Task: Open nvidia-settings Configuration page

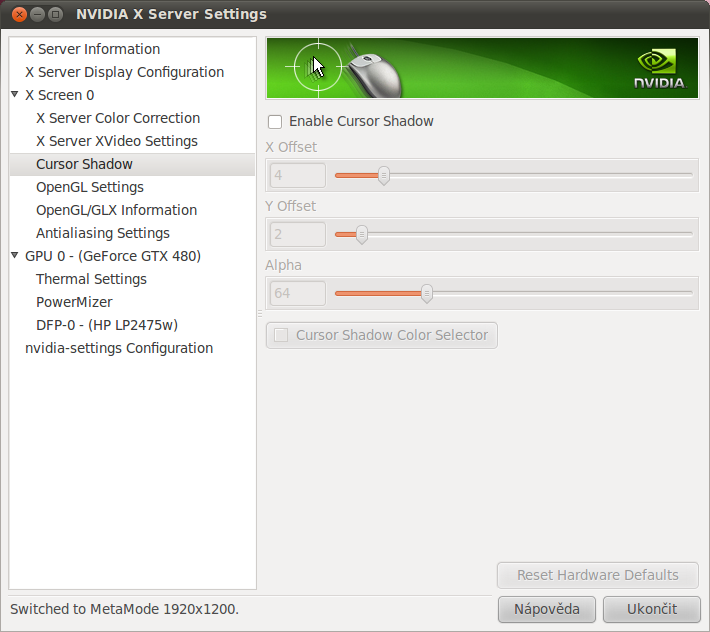Action: tap(119, 348)
